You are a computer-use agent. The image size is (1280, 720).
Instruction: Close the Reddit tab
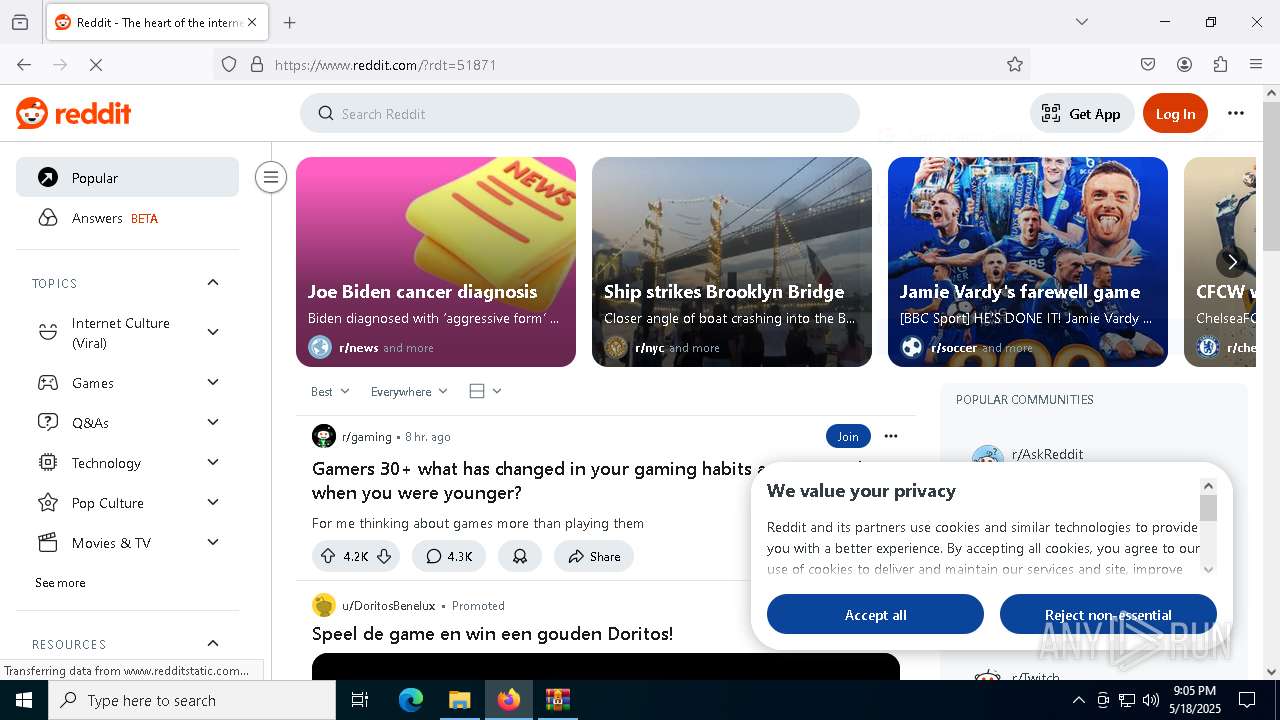coord(252,22)
